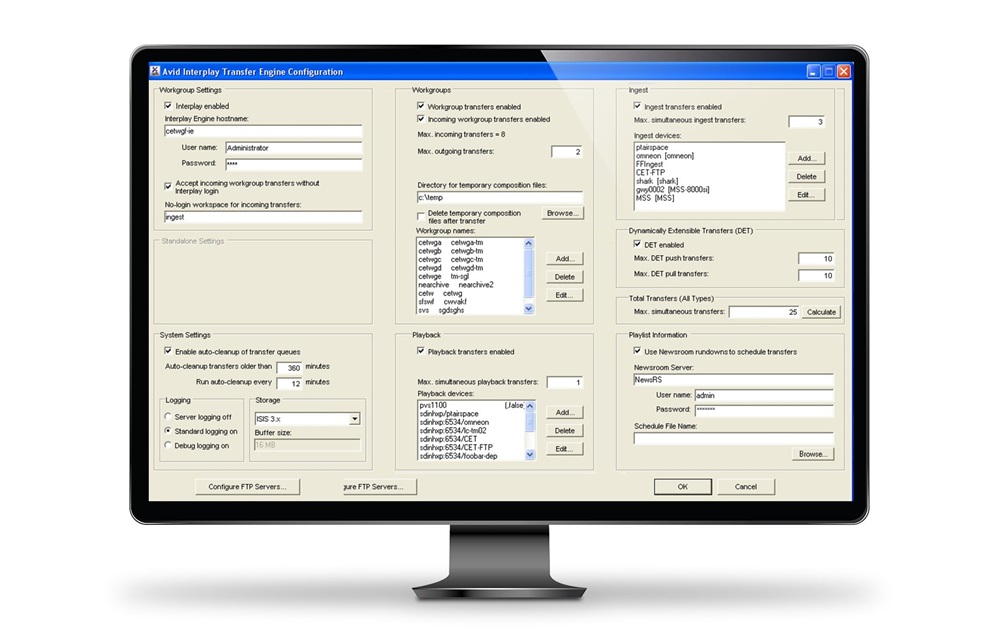
Task: Select 'sdinhxp:6534/foobar-dep' in Playback devices list
Action: pos(458,456)
